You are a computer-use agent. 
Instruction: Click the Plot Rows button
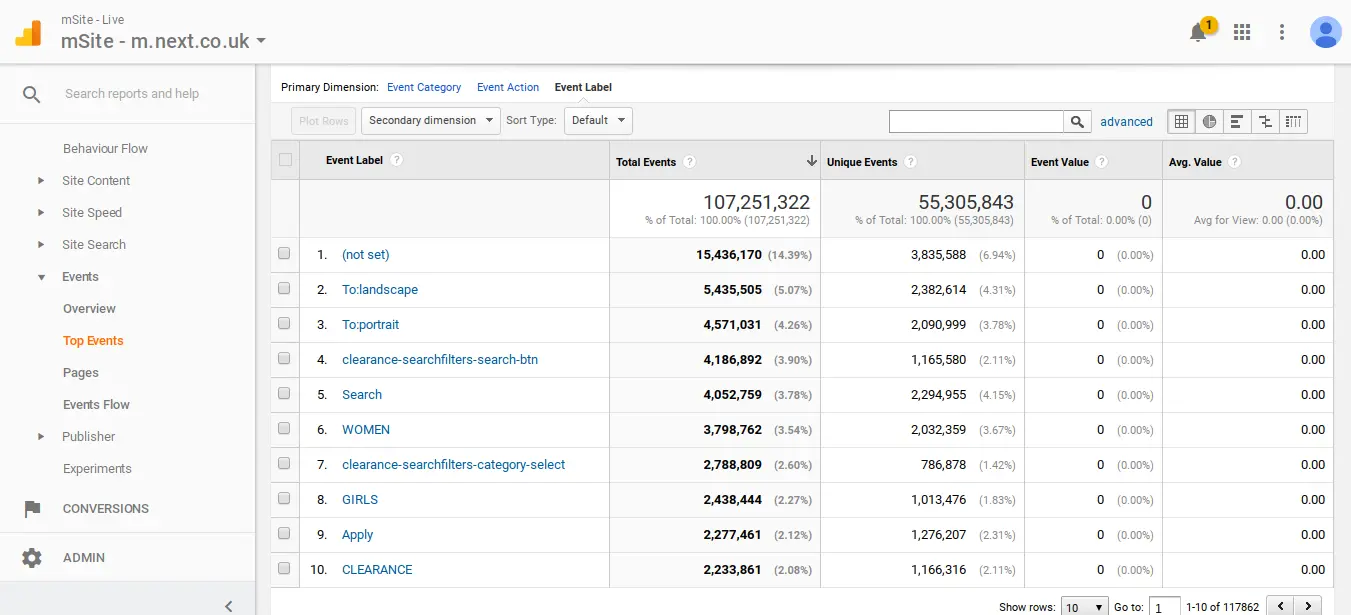tap(324, 121)
